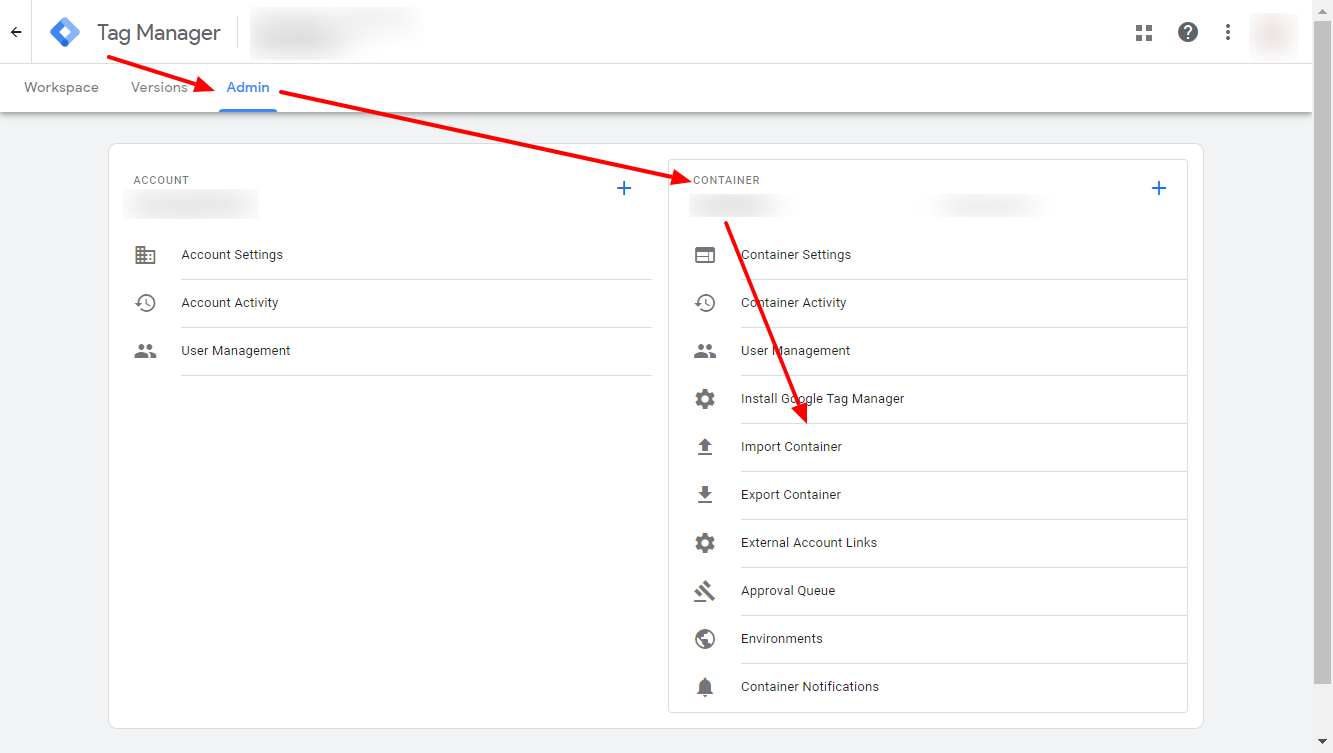1333x753 pixels.
Task: Open Account Settings
Action: click(x=232, y=255)
